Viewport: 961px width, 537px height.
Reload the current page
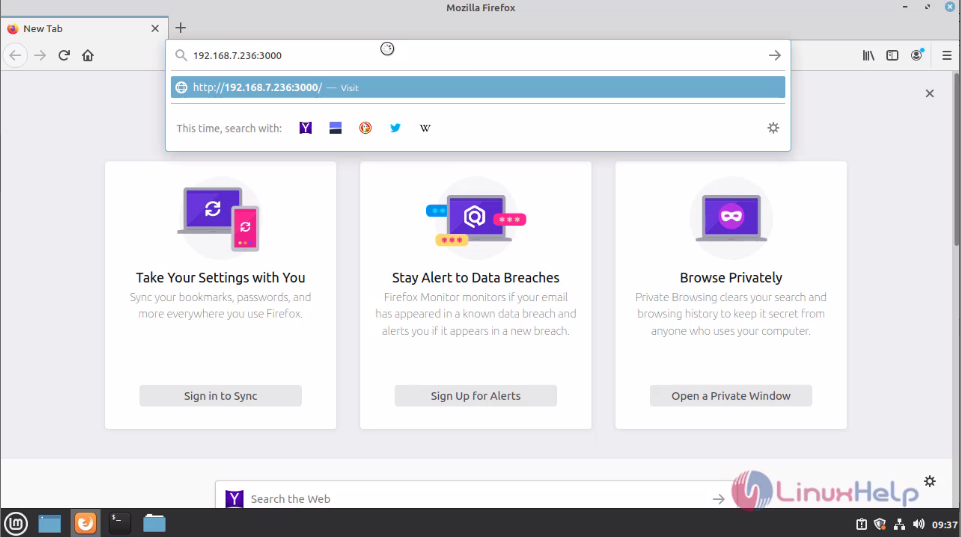pyautogui.click(x=64, y=55)
